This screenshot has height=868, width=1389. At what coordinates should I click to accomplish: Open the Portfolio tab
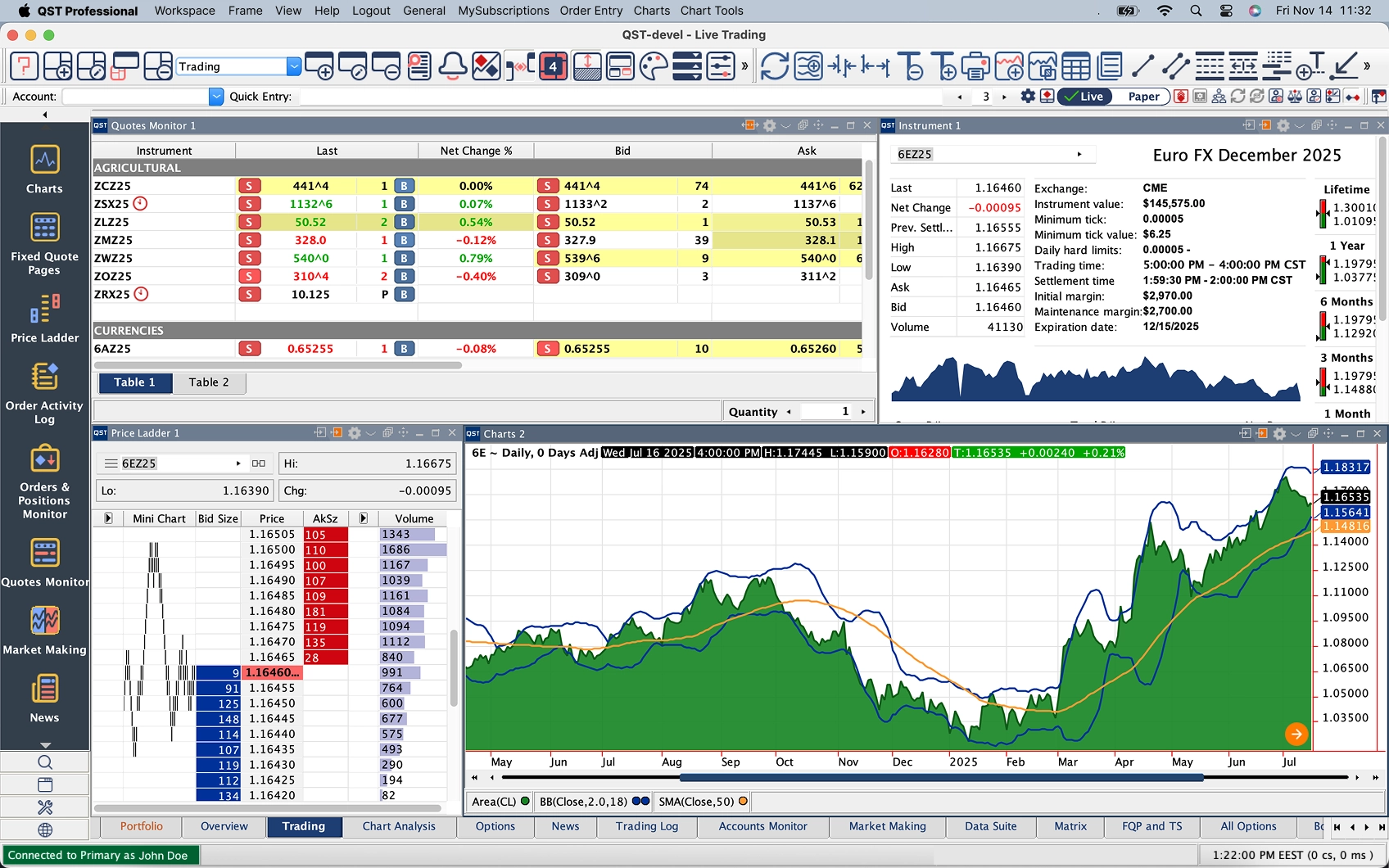click(x=142, y=827)
